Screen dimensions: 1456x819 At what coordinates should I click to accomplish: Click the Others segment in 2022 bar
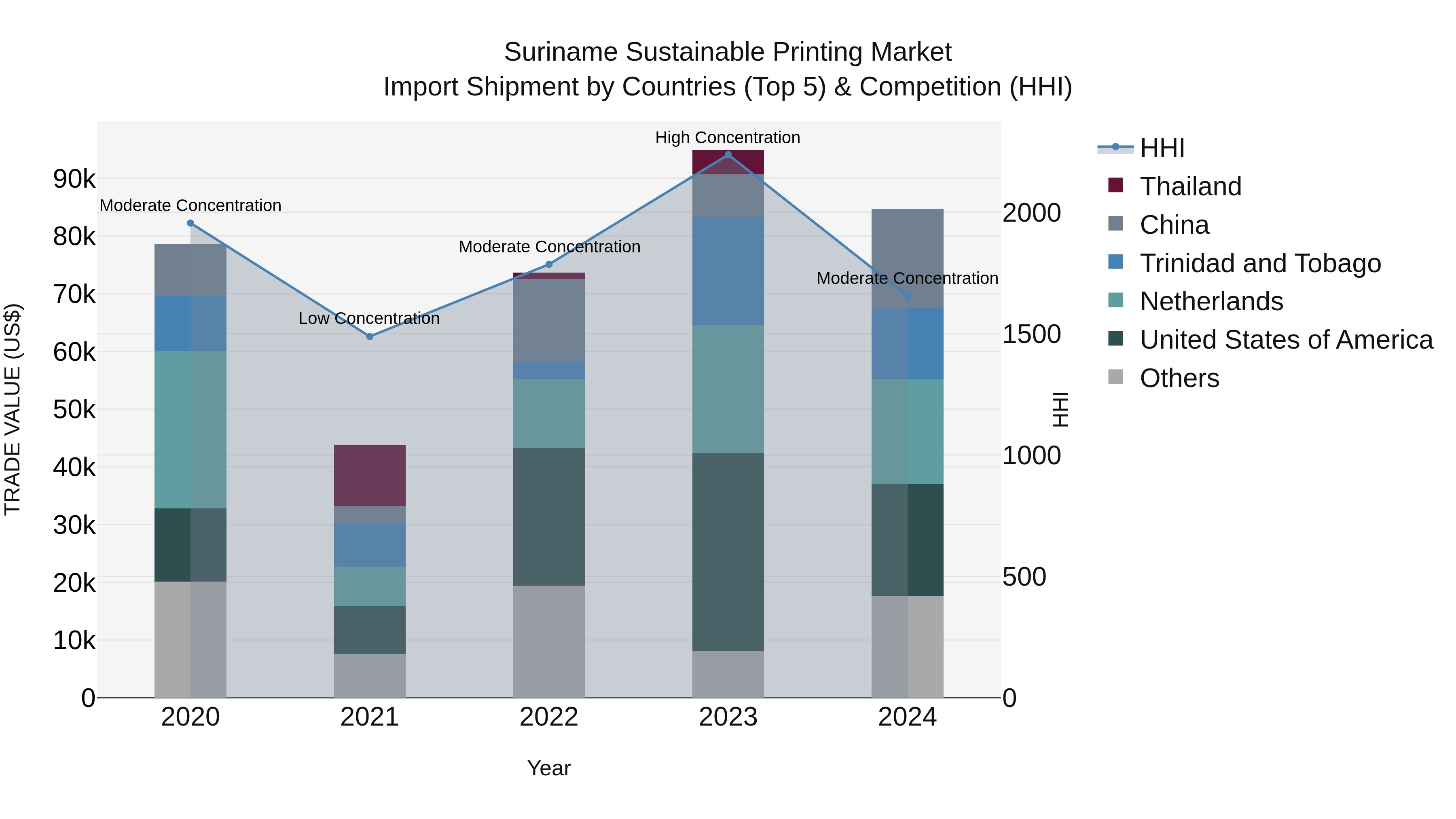click(549, 641)
